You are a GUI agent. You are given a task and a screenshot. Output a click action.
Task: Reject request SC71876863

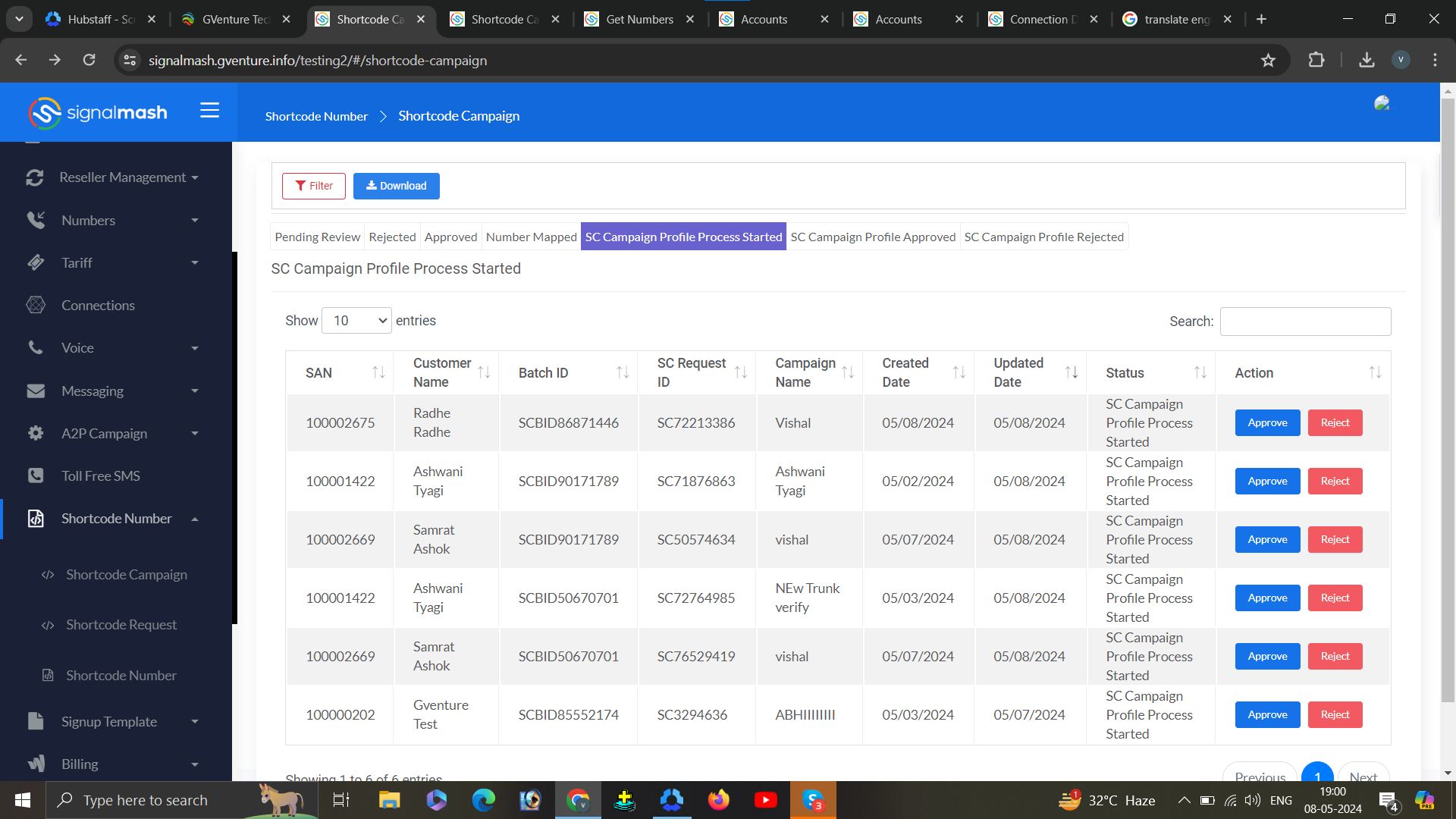click(1335, 481)
